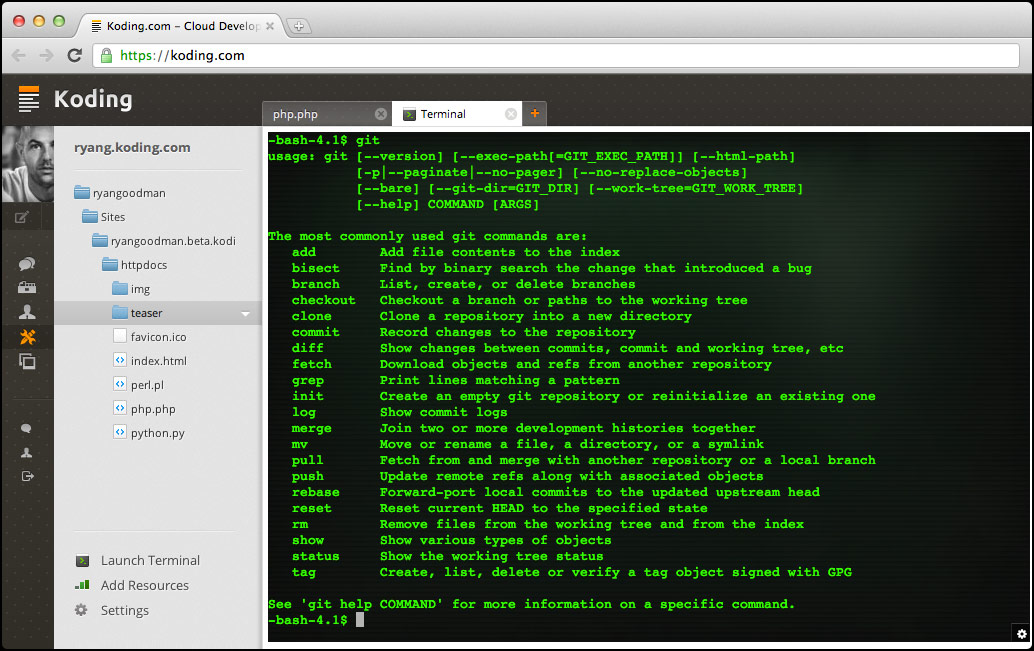
Task: Click the 'See git help COMMAND' line
Action: [x=532, y=604]
